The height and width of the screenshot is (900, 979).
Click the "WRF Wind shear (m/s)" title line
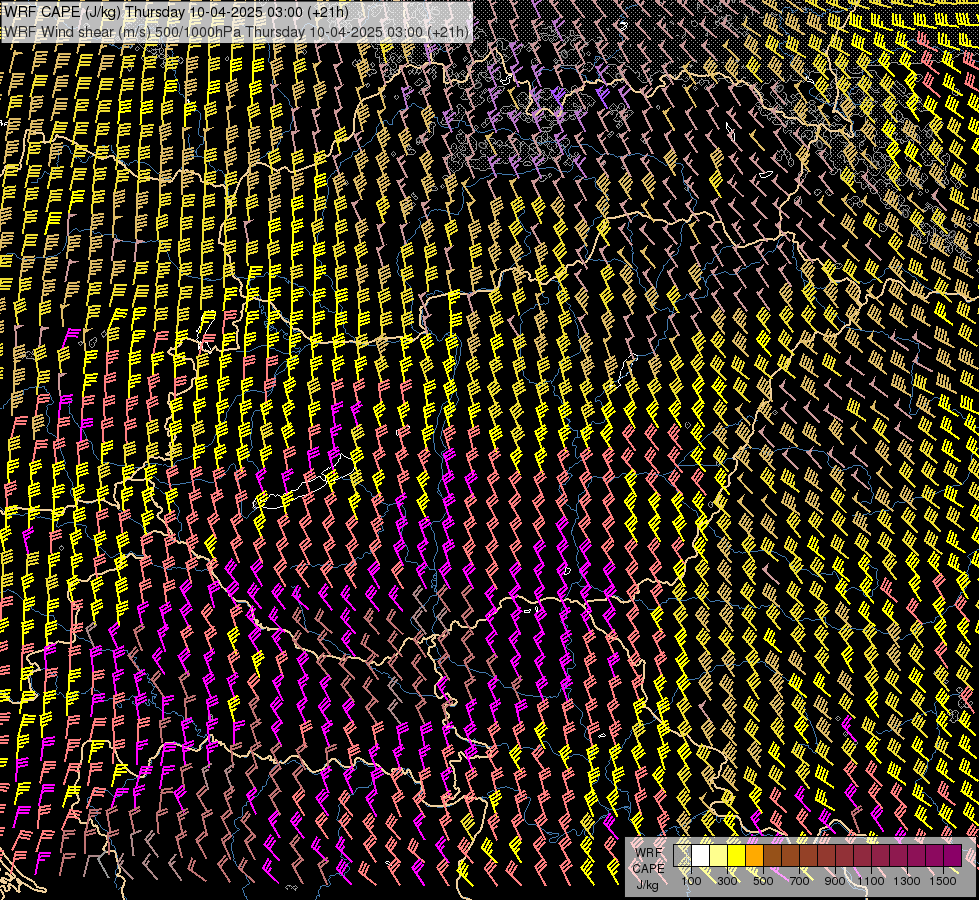[x=236, y=31]
